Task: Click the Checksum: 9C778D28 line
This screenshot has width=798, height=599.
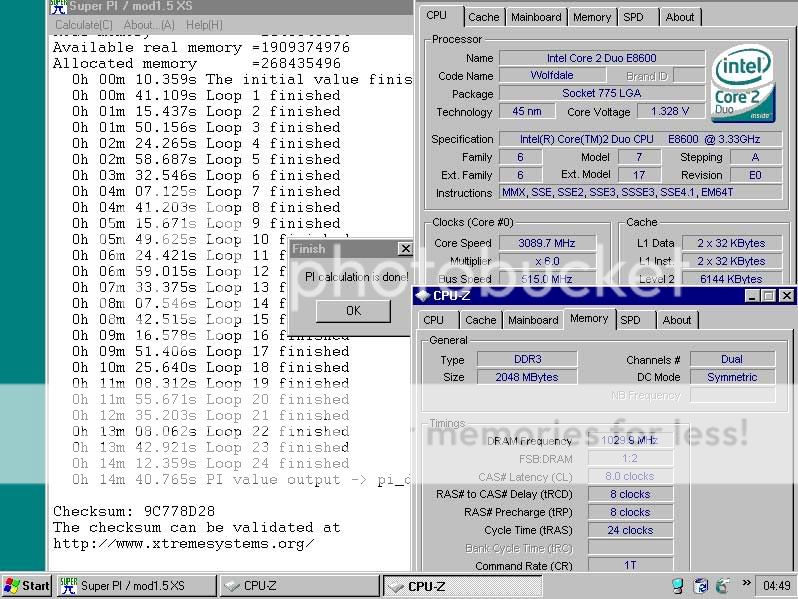Action: click(134, 511)
